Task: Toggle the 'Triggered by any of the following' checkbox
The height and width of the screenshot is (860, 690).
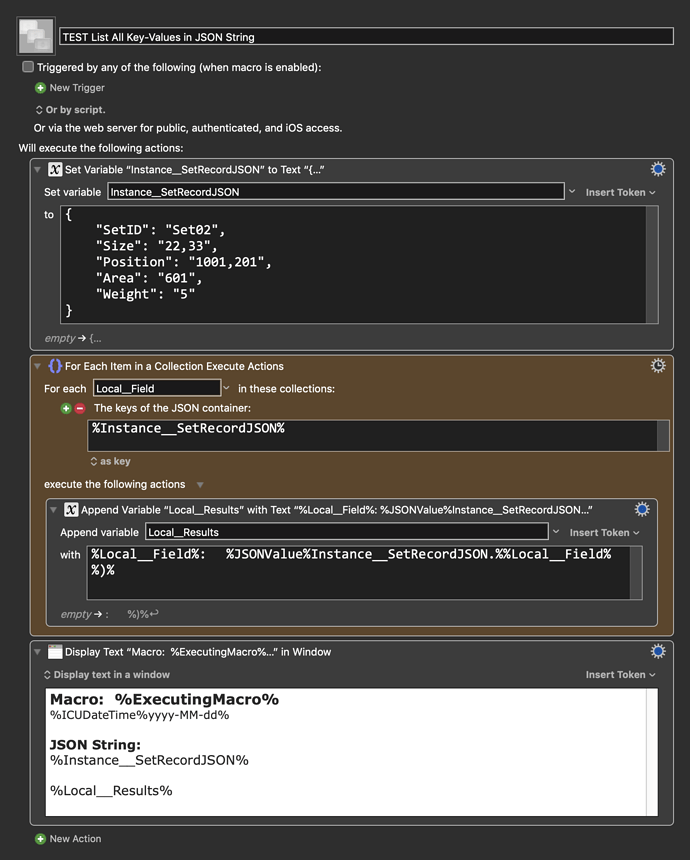Action: point(28,67)
